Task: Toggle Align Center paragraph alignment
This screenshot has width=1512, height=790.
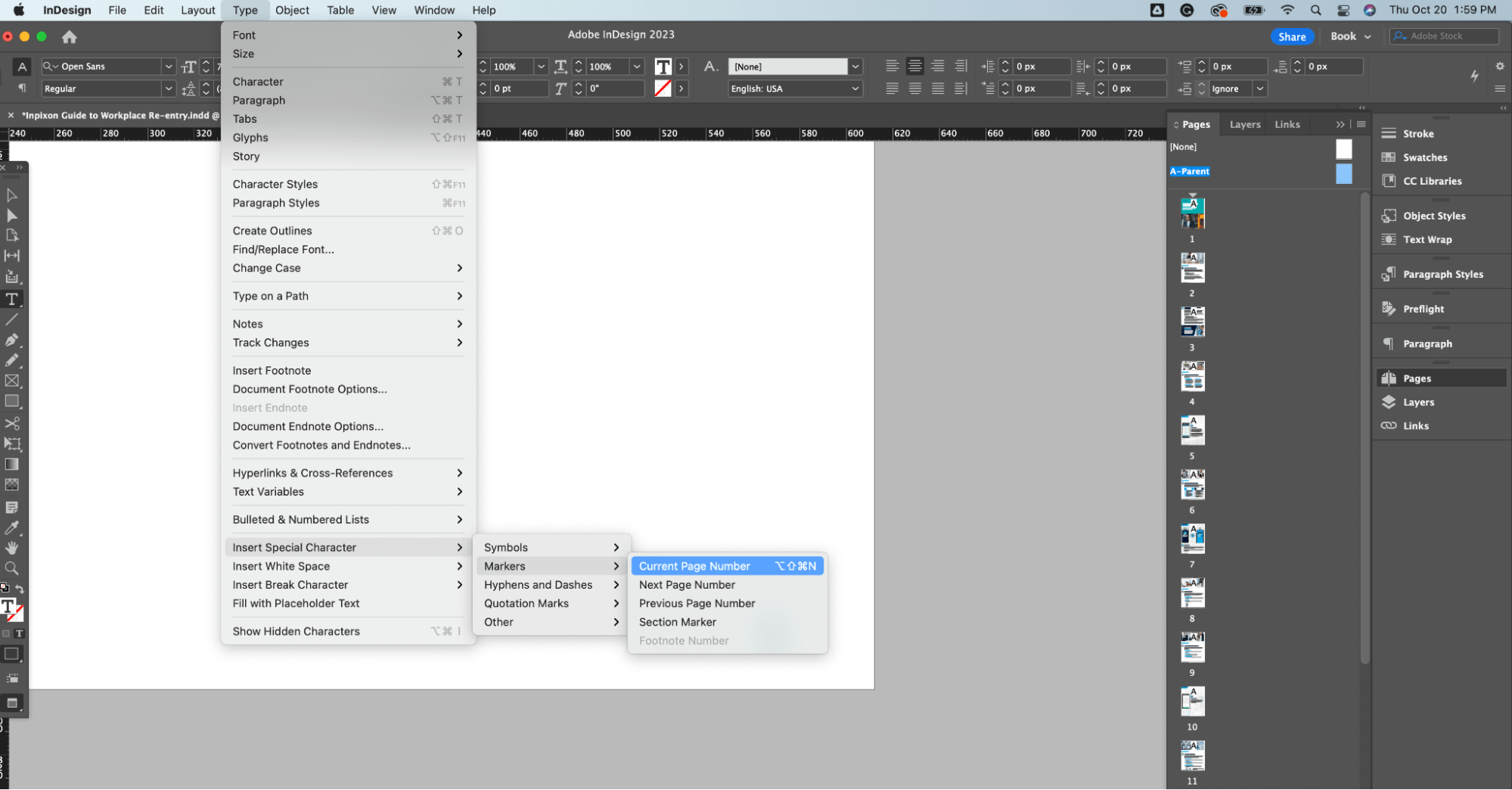Action: [915, 67]
